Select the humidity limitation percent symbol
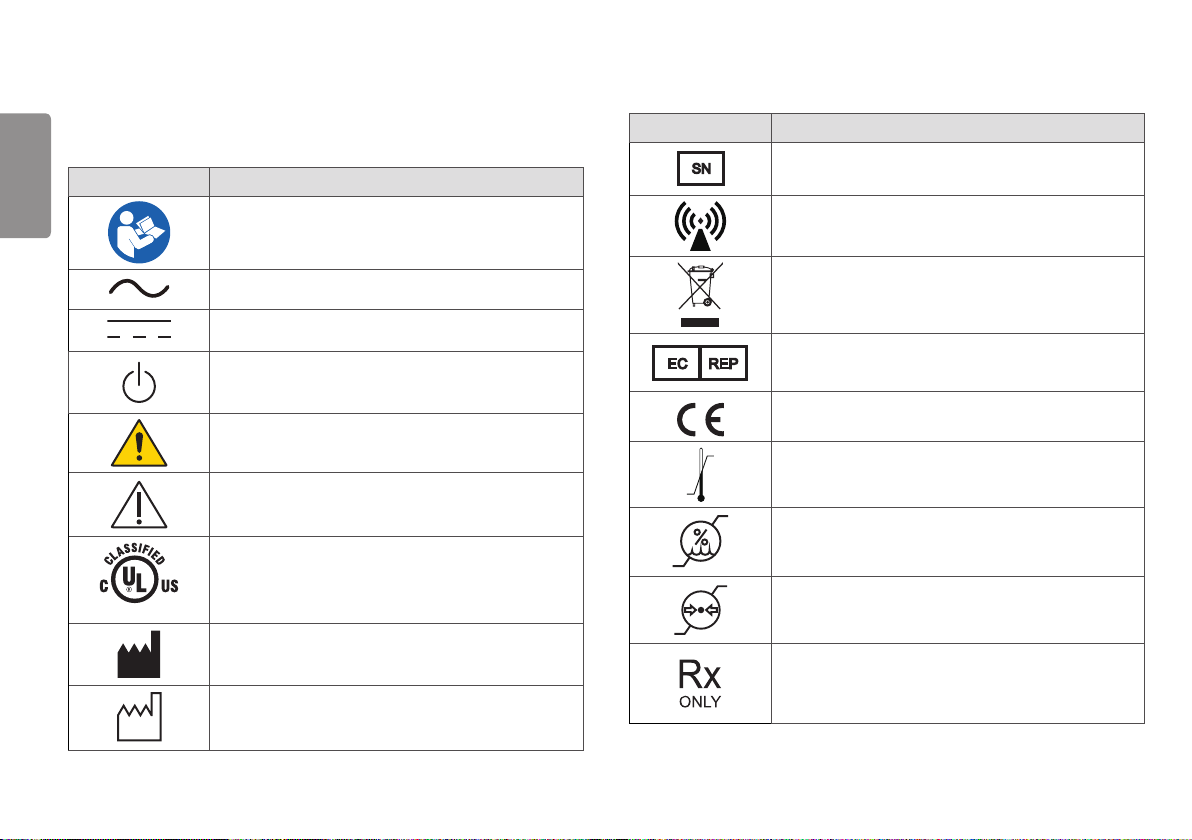1192x840 pixels. [x=700, y=541]
